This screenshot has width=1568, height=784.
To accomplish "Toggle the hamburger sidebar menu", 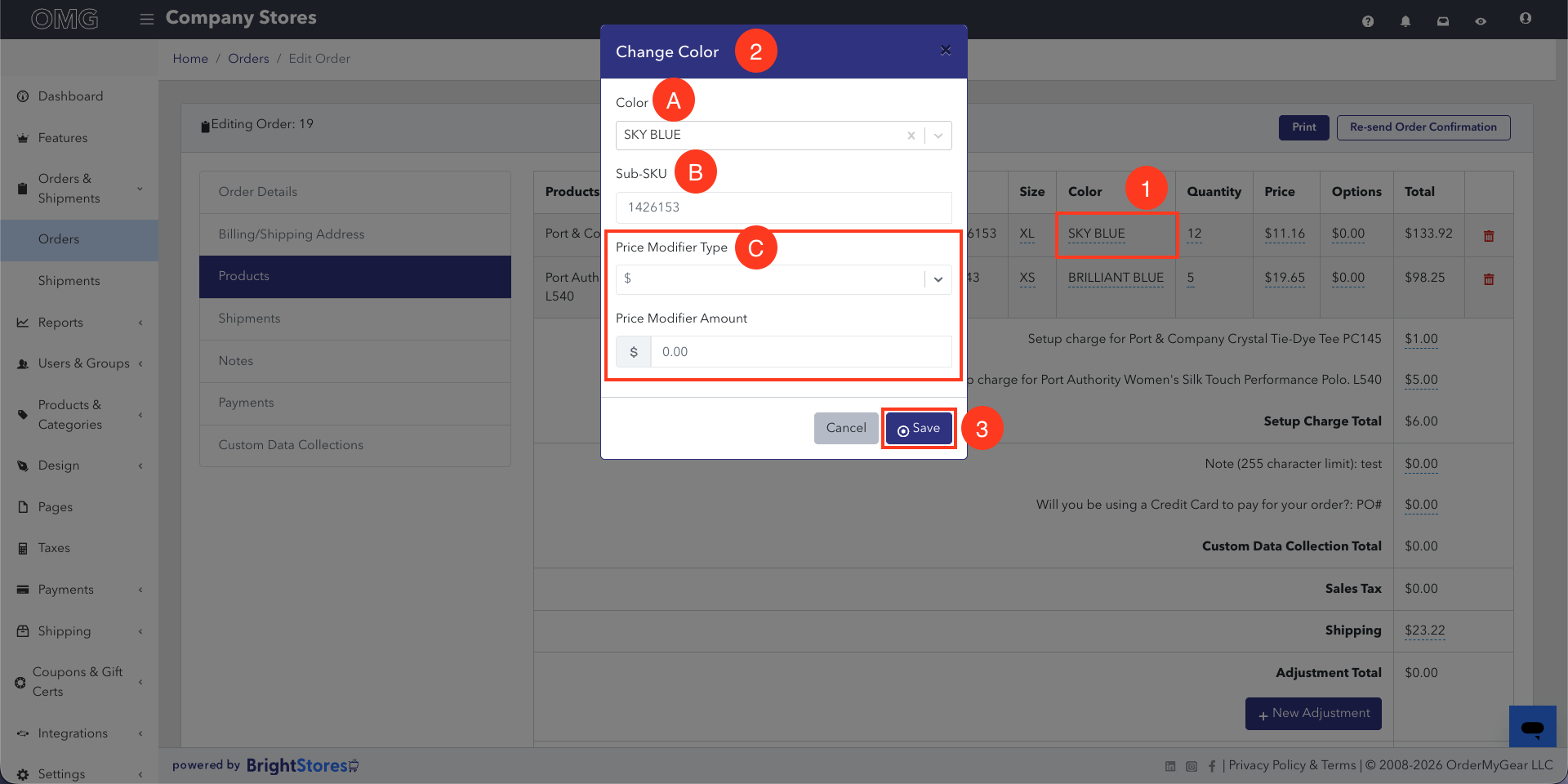I will tap(147, 19).
